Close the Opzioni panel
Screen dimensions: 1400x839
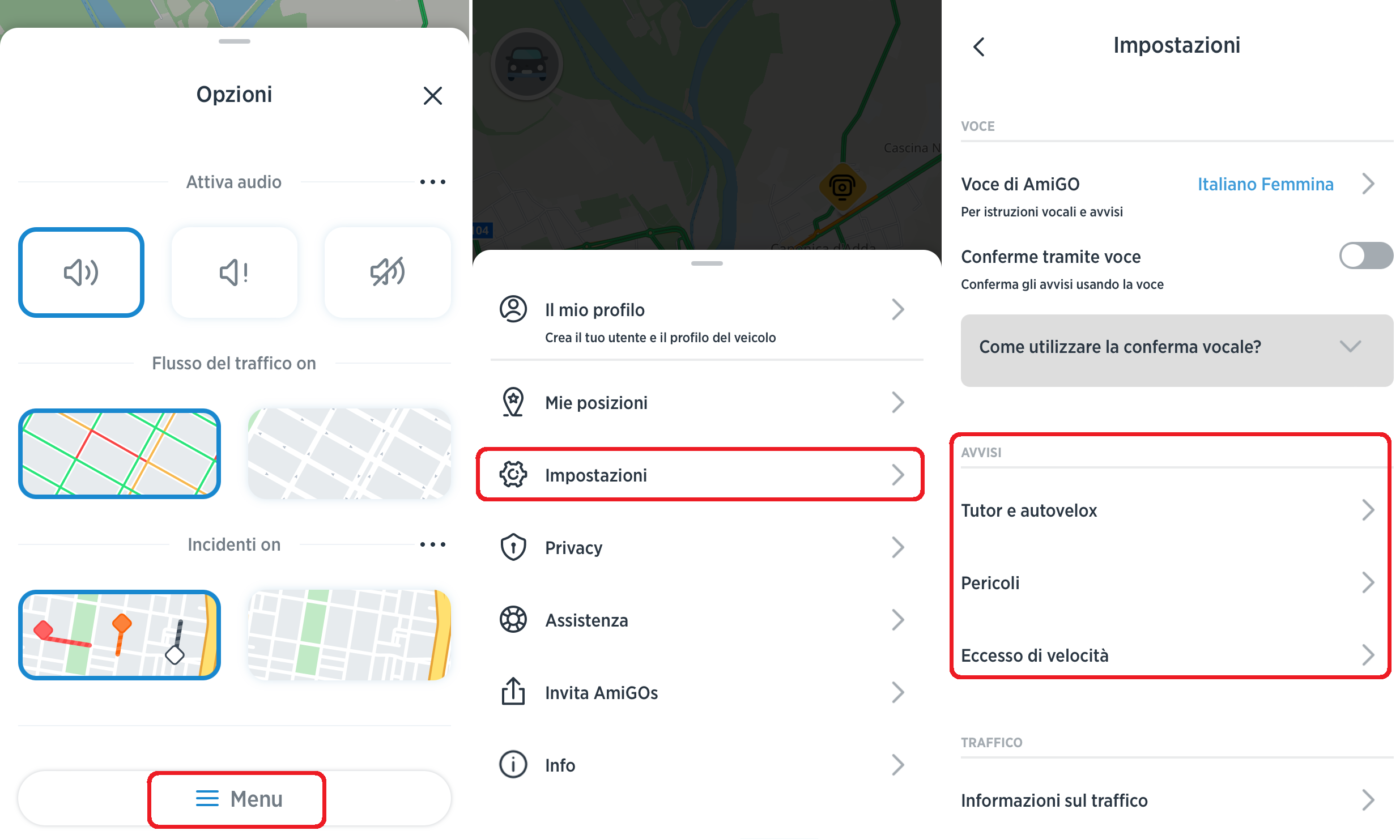pos(432,96)
